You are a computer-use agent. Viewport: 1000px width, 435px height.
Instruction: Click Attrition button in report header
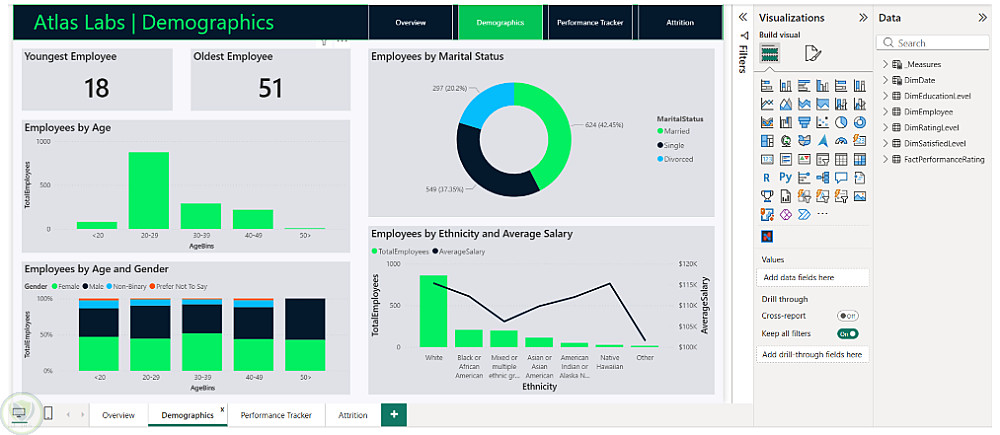(680, 22)
